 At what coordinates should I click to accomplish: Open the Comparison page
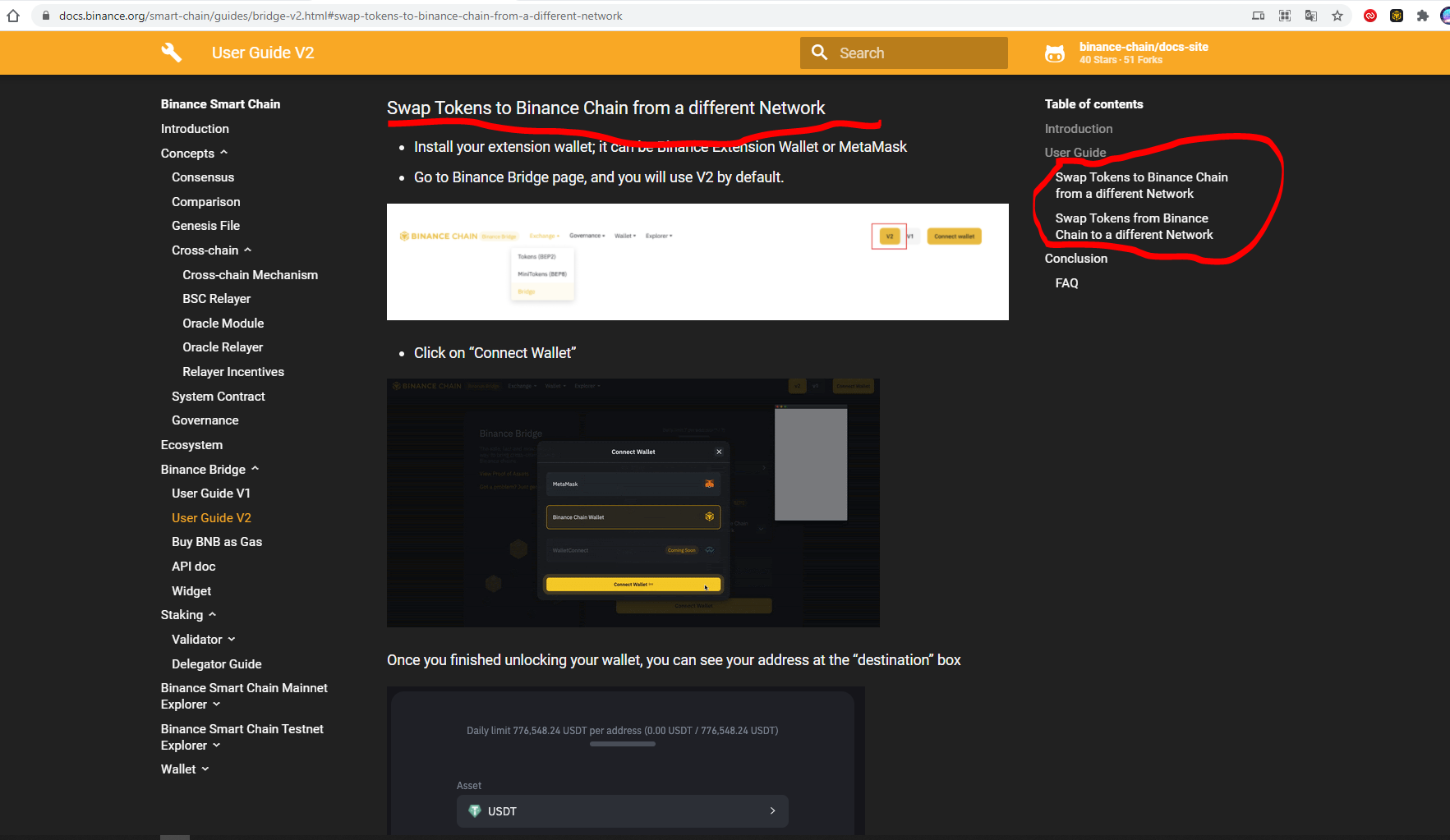click(206, 202)
